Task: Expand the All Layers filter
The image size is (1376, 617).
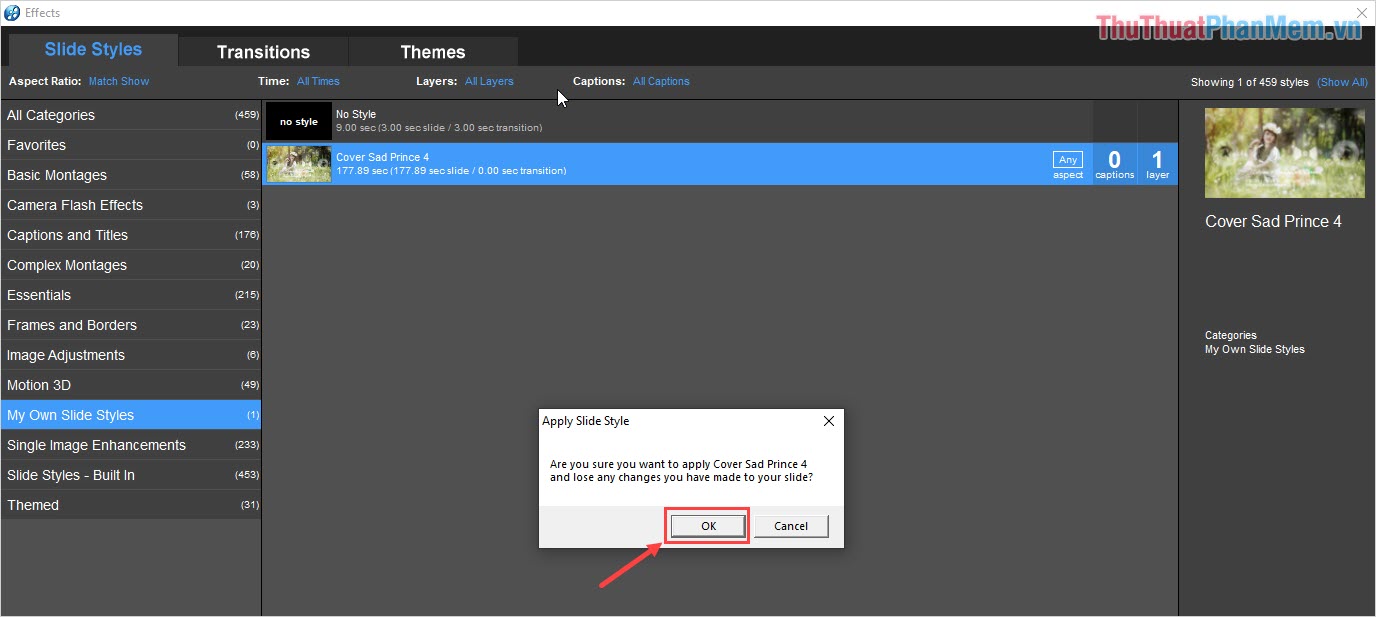Action: point(489,81)
